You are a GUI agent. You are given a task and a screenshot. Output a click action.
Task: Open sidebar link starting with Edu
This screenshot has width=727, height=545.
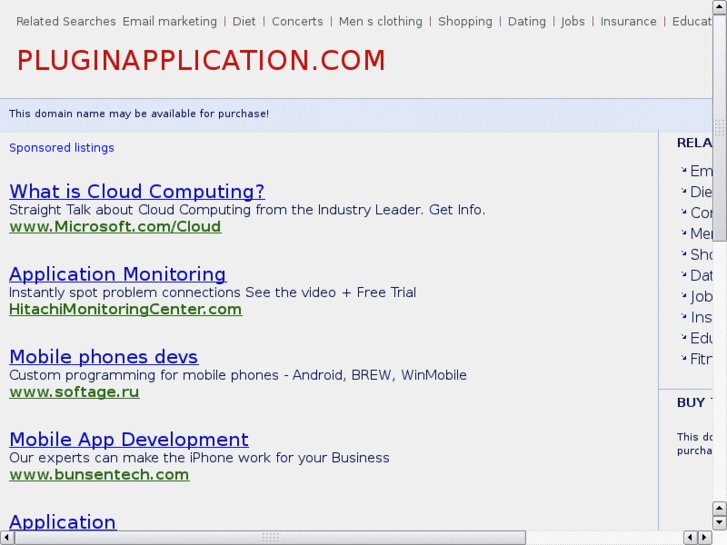[701, 338]
